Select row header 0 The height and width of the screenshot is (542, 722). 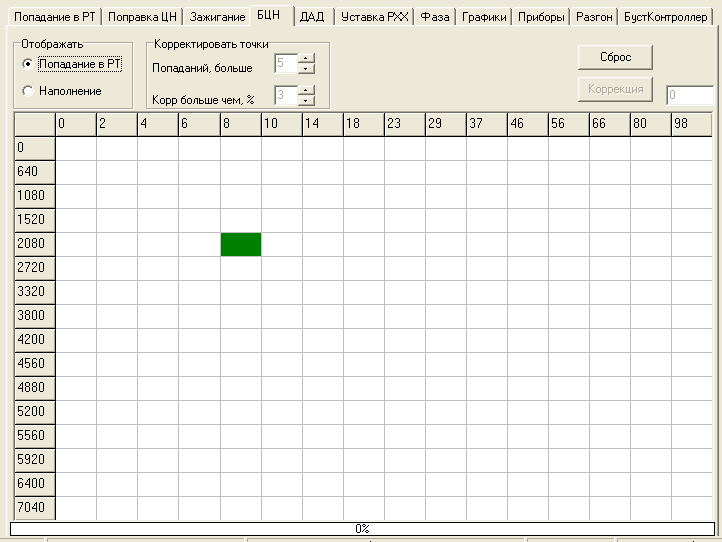tap(35, 148)
